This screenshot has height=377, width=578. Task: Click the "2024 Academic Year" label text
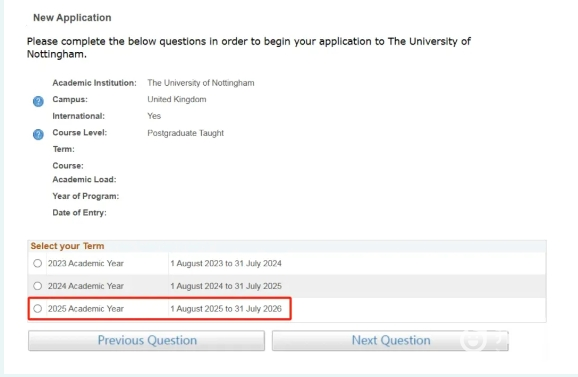pyautogui.click(x=86, y=286)
